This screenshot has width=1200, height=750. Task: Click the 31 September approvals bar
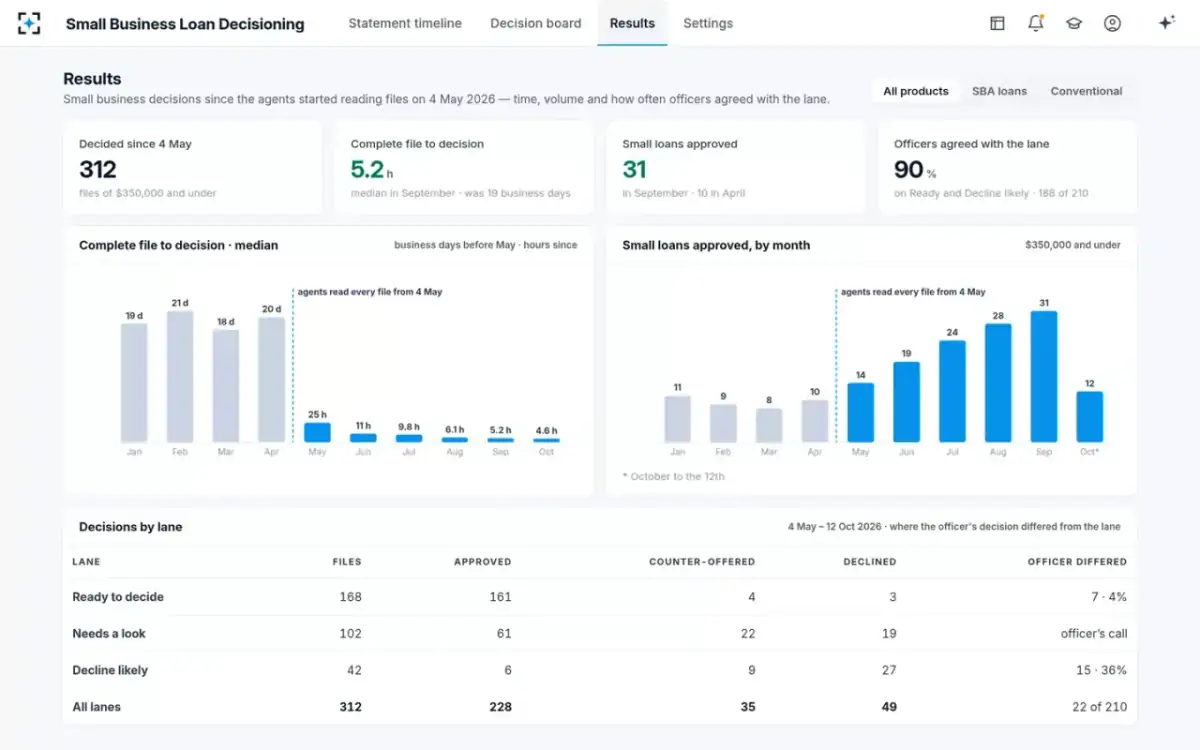pos(1044,377)
